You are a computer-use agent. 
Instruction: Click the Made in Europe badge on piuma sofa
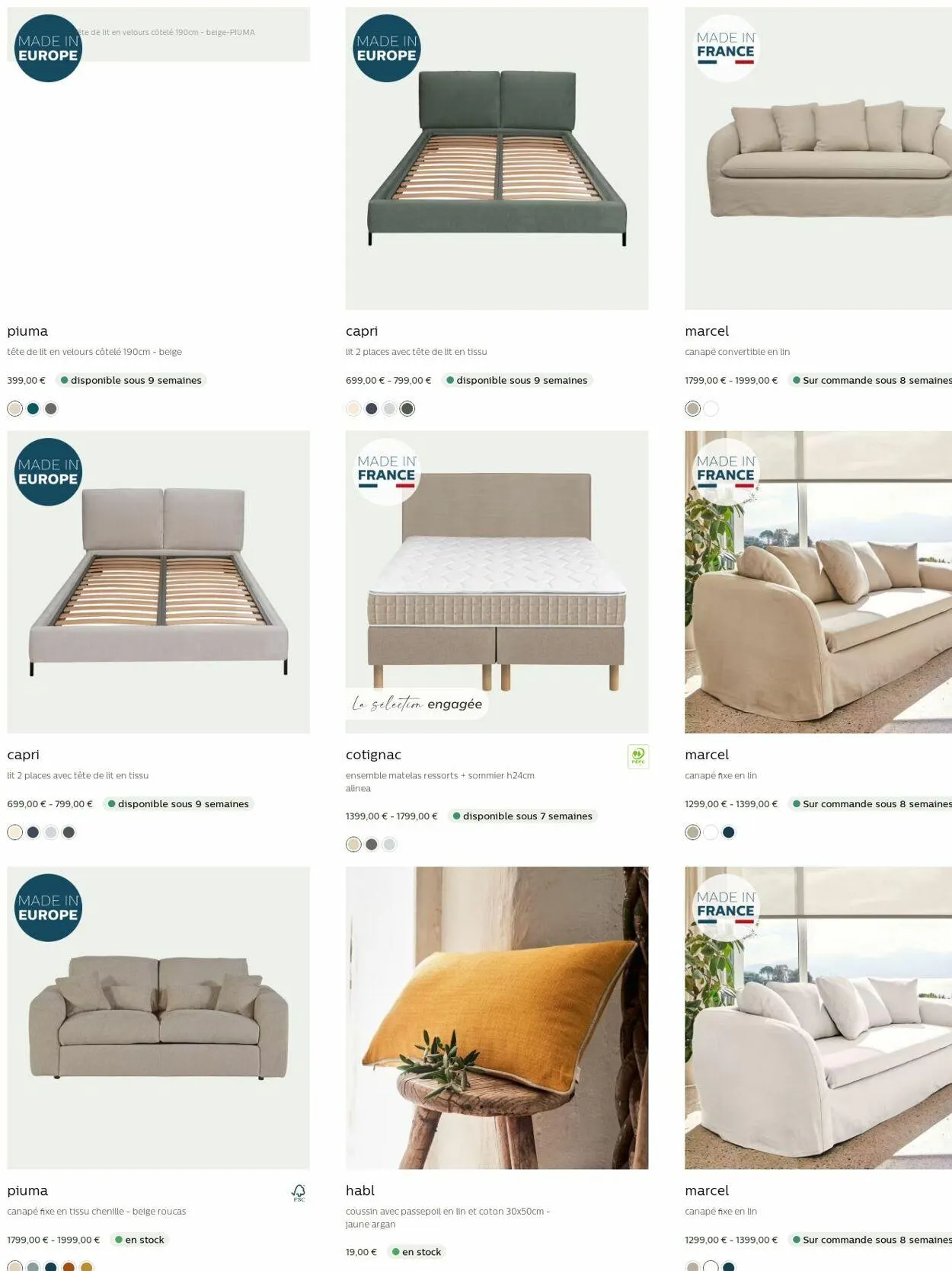coord(48,908)
